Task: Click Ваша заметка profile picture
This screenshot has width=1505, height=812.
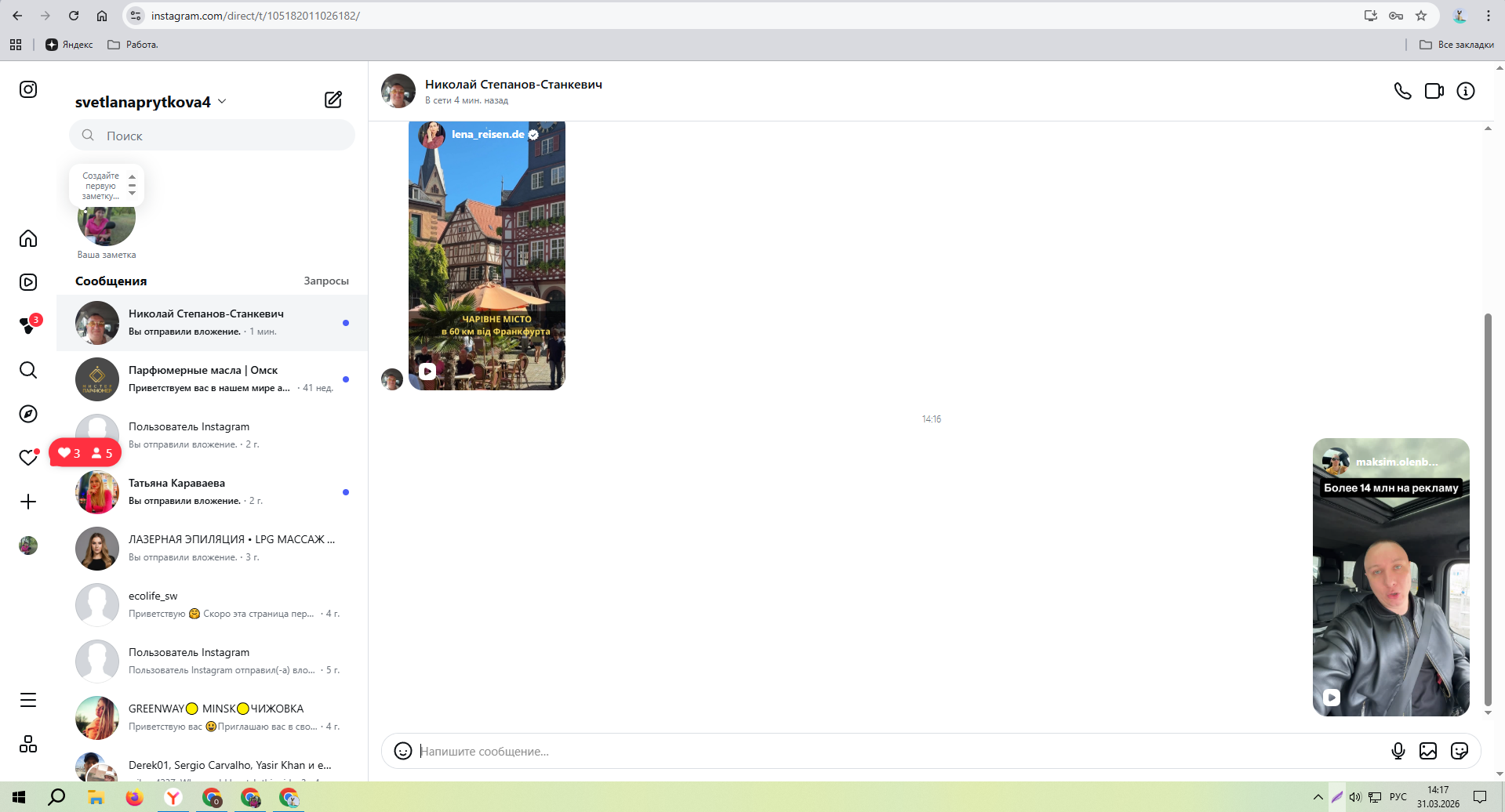Action: coord(107,219)
